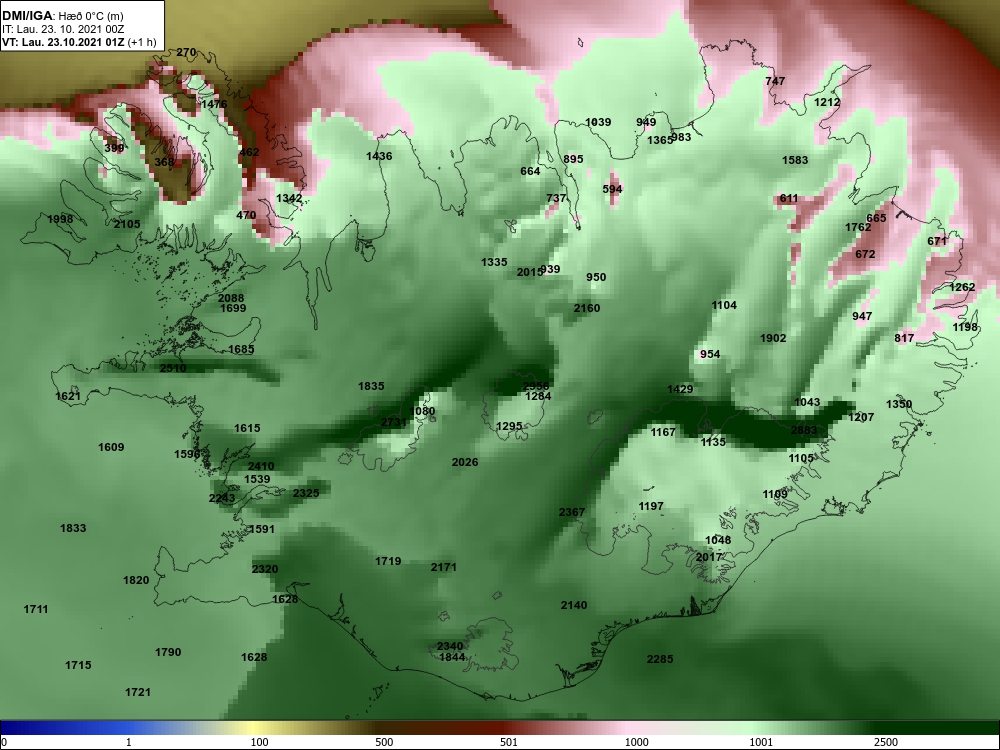This screenshot has height=750, width=1000.
Task: Click the map value 470
Action: [246, 215]
